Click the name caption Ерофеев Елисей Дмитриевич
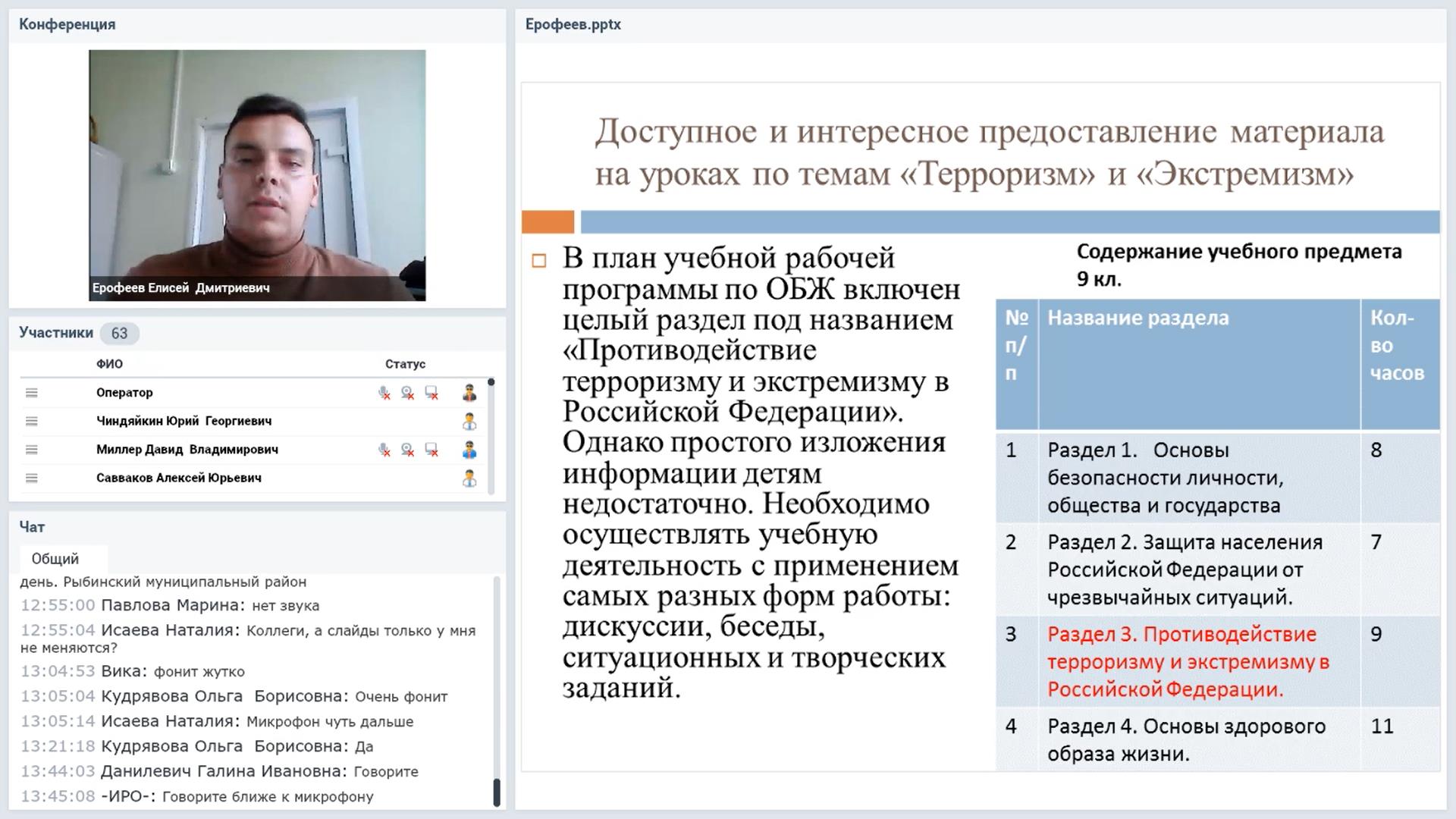 181,288
